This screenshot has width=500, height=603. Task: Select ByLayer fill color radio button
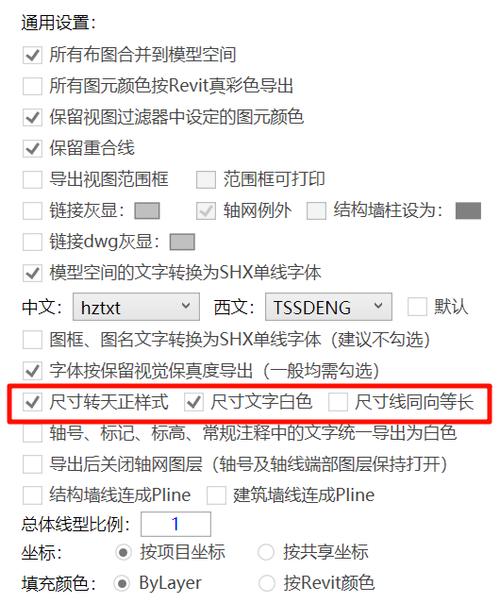(x=122, y=583)
